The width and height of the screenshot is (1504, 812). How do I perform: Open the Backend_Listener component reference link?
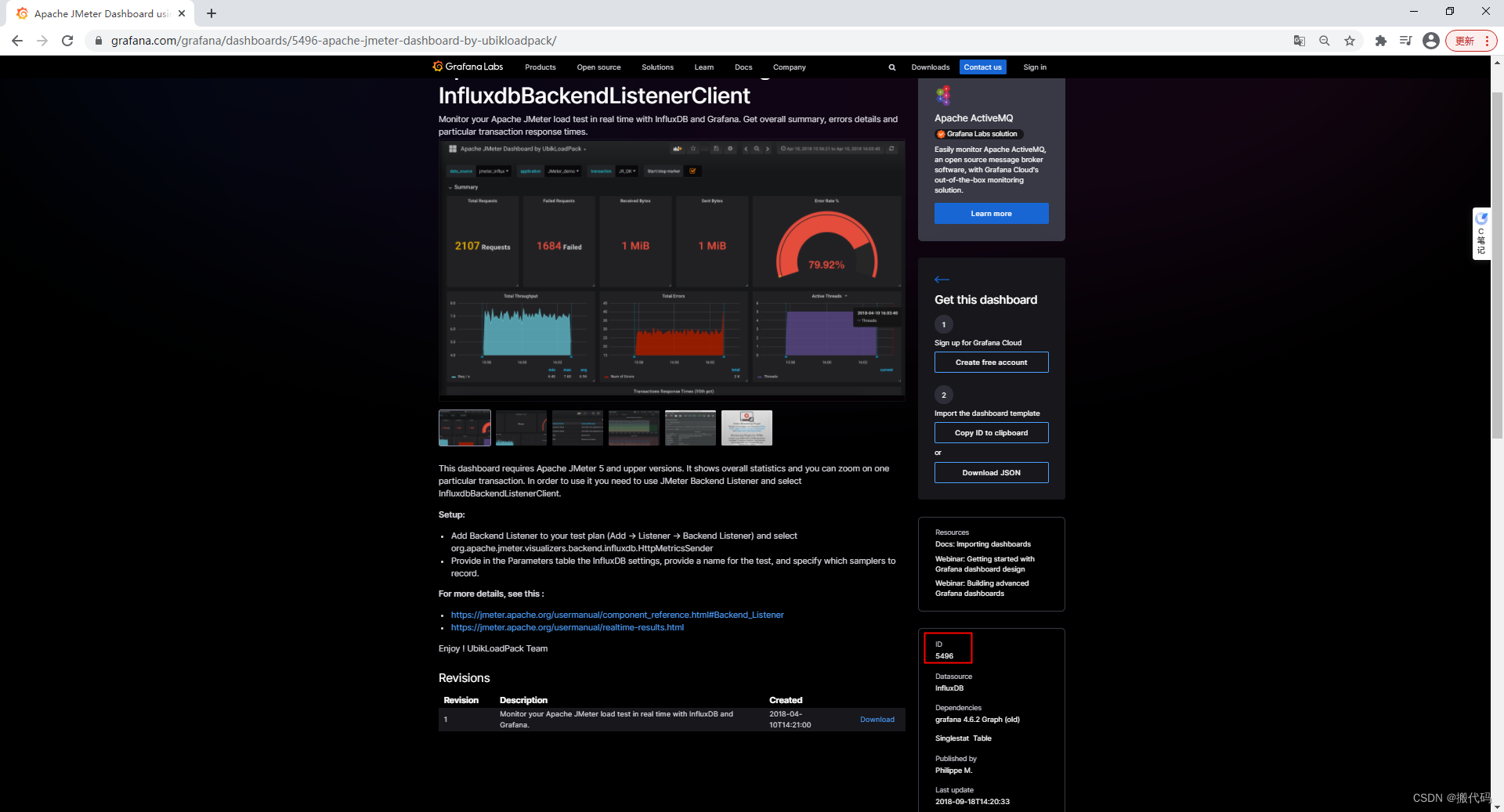(x=617, y=615)
